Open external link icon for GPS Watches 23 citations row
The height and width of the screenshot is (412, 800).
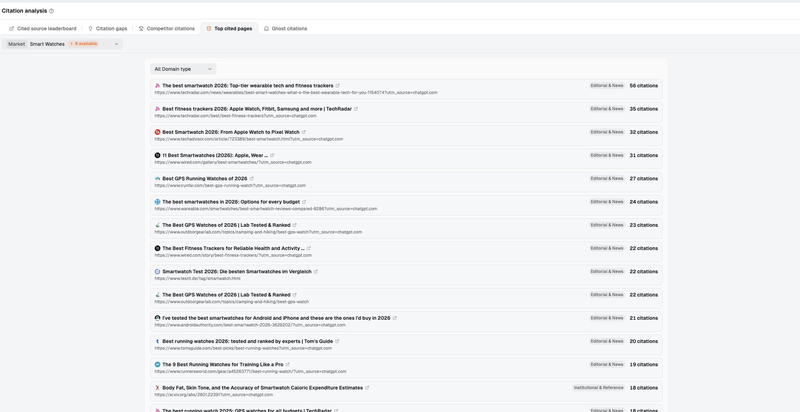coord(295,225)
